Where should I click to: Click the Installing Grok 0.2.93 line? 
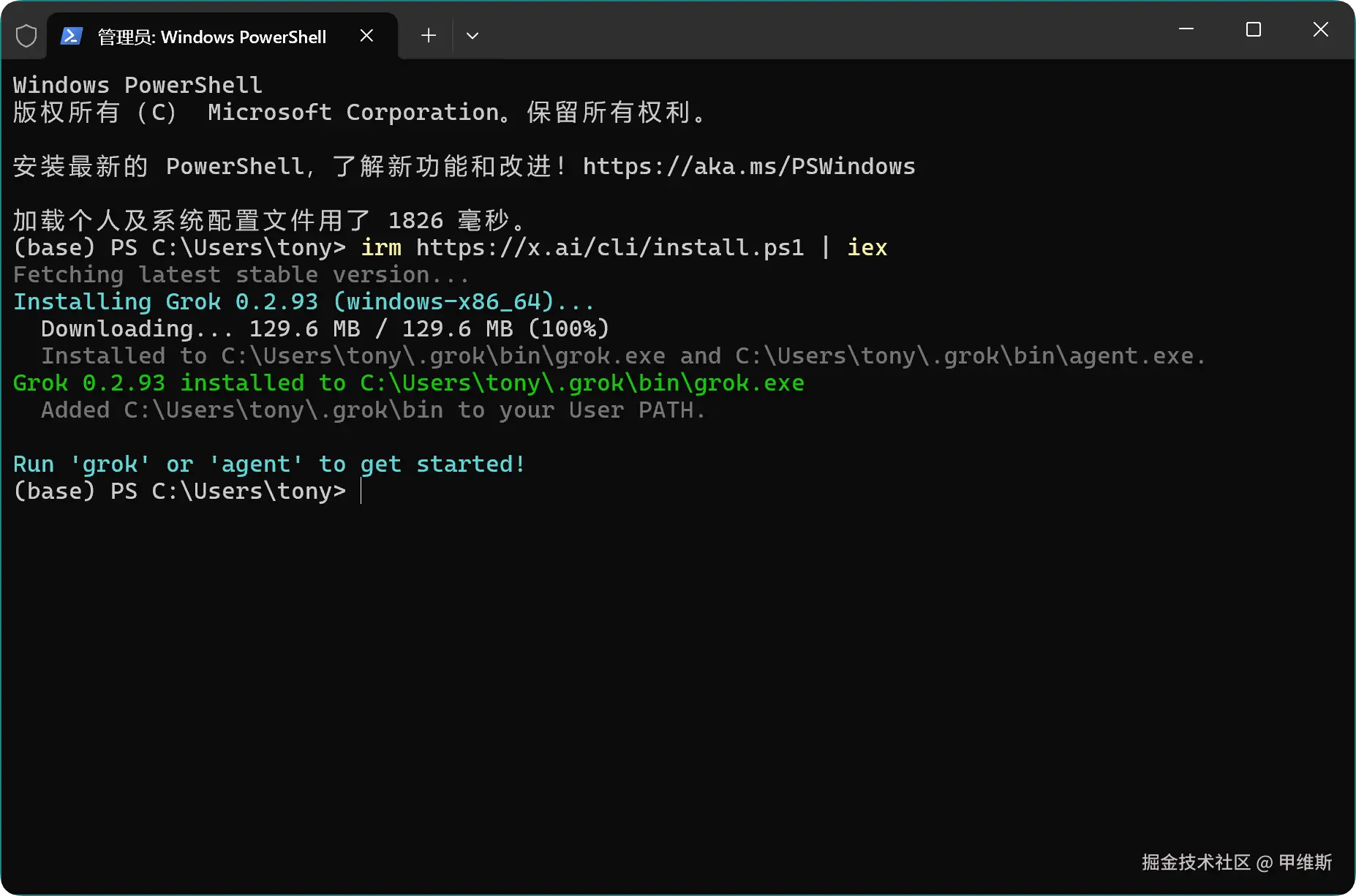coord(304,302)
